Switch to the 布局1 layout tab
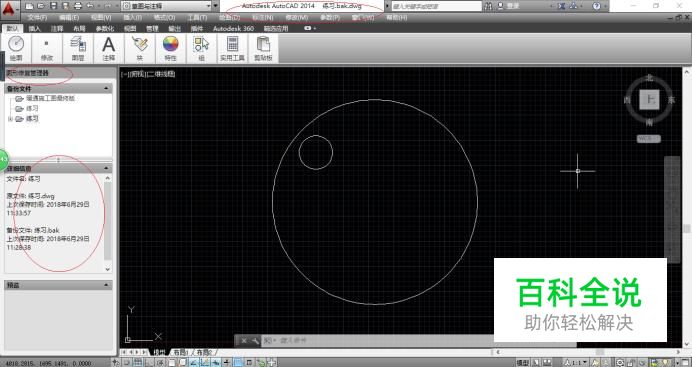The height and width of the screenshot is (367, 692). (180, 352)
